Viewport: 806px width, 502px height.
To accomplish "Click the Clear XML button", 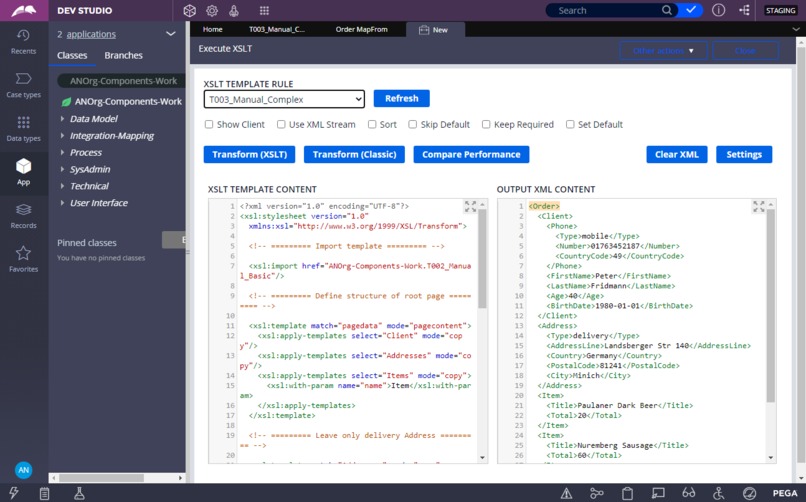I will 676,154.
